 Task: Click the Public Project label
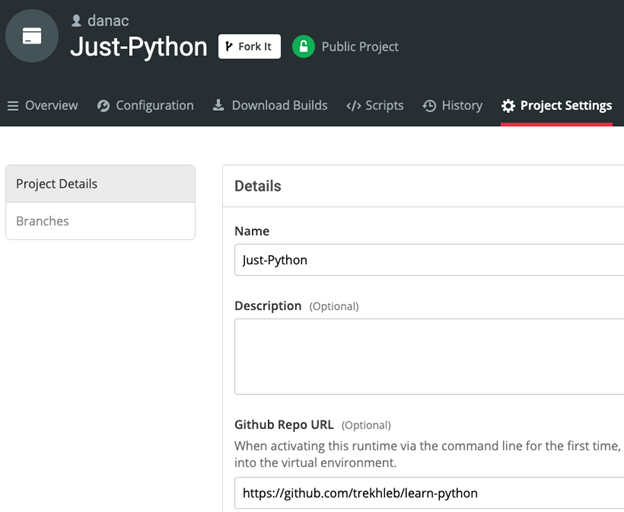click(x=360, y=47)
